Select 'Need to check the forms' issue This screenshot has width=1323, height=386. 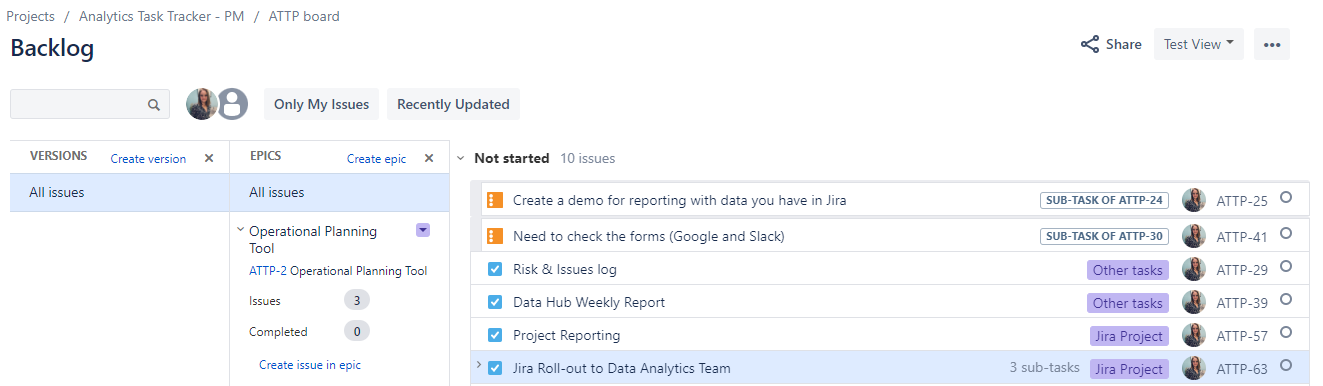click(649, 237)
